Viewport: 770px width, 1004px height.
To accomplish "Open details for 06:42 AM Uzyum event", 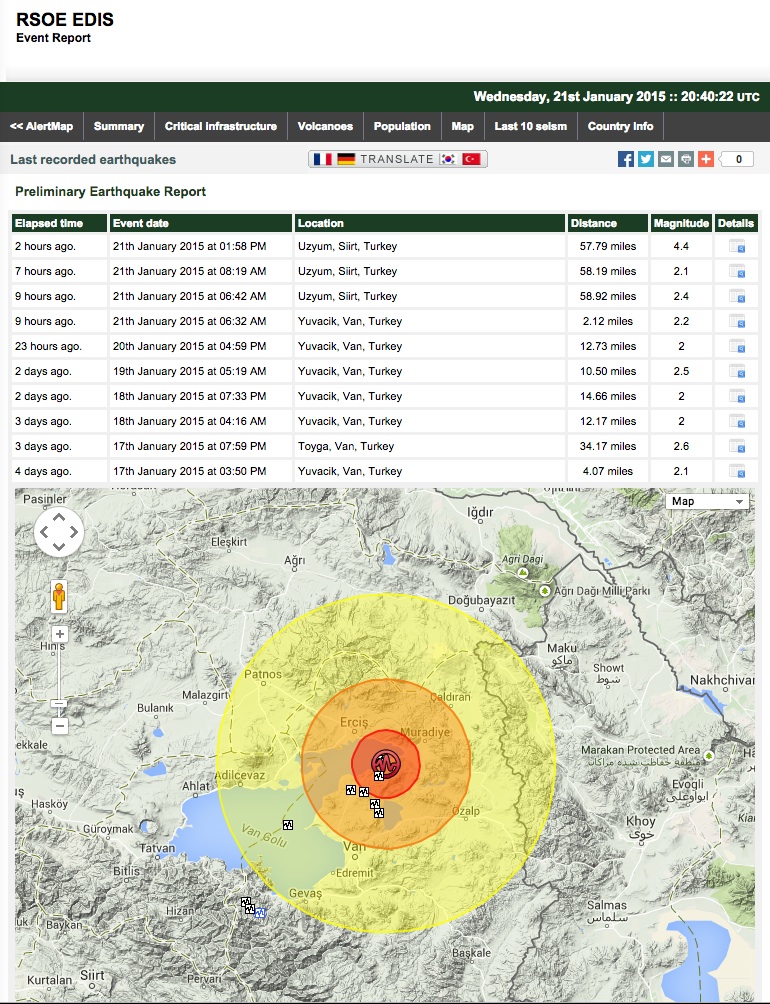I will 737,296.
